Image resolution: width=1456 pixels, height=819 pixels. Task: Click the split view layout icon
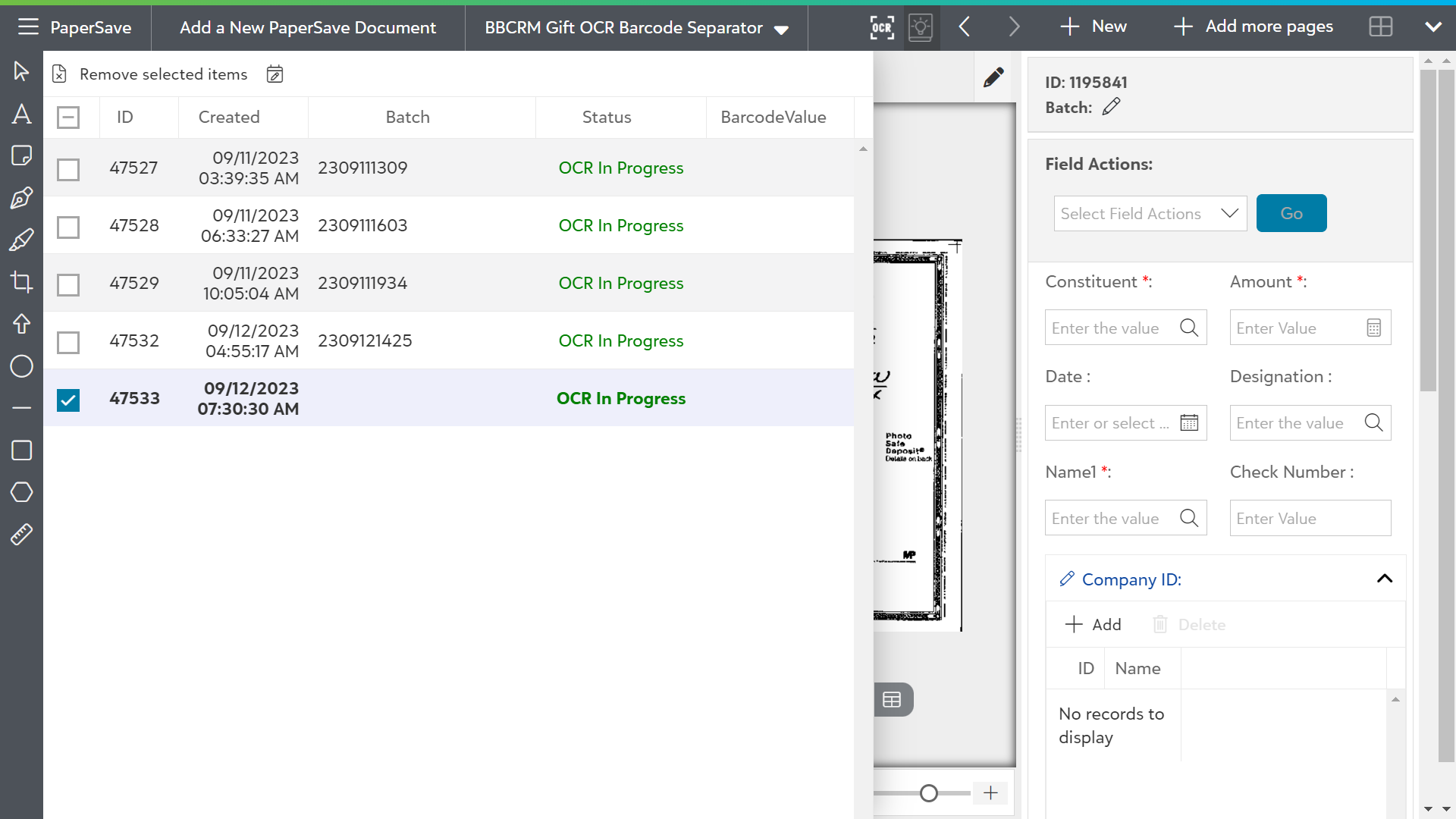coord(1380,27)
